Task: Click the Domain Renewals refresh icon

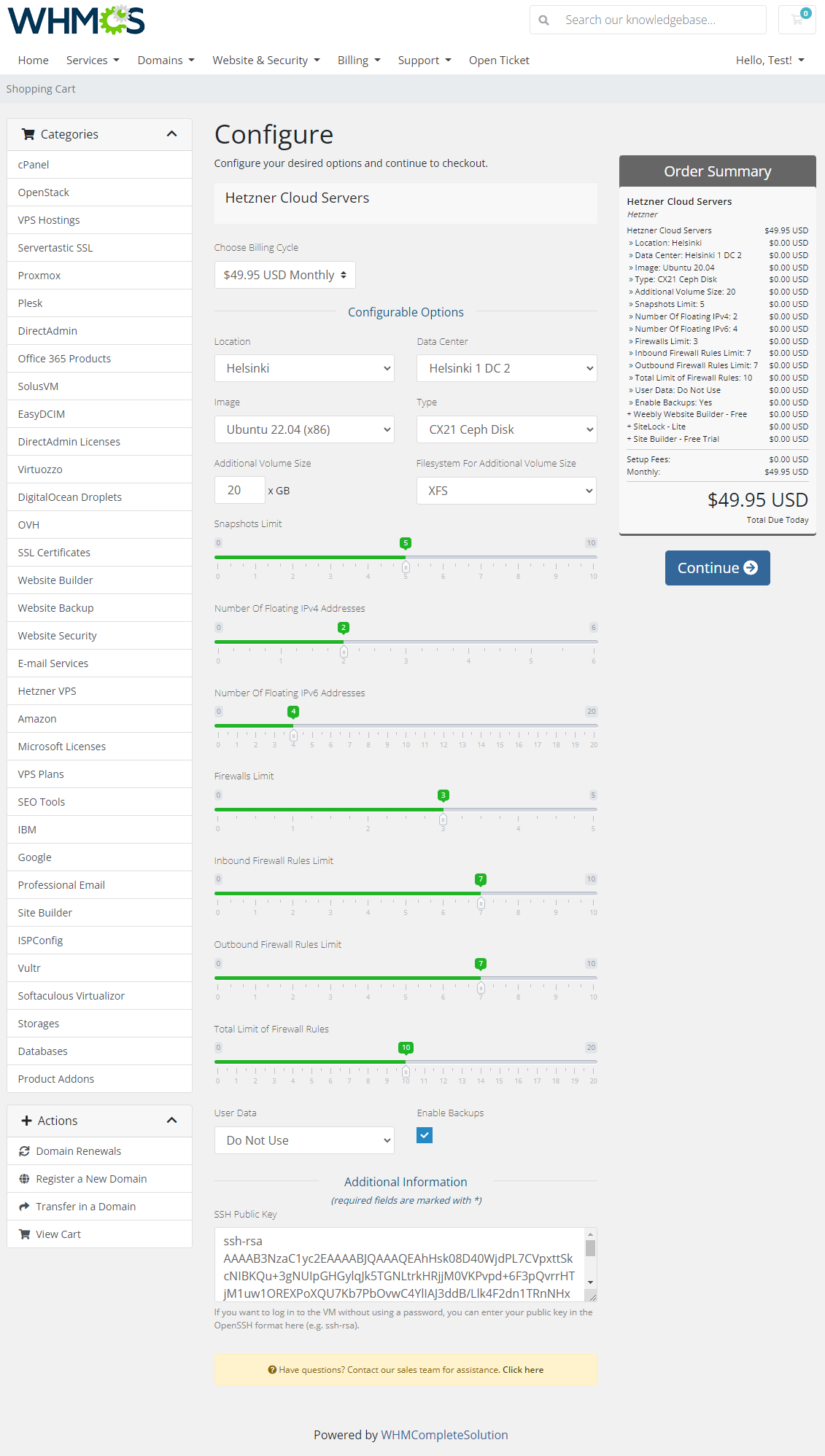Action: point(24,1151)
